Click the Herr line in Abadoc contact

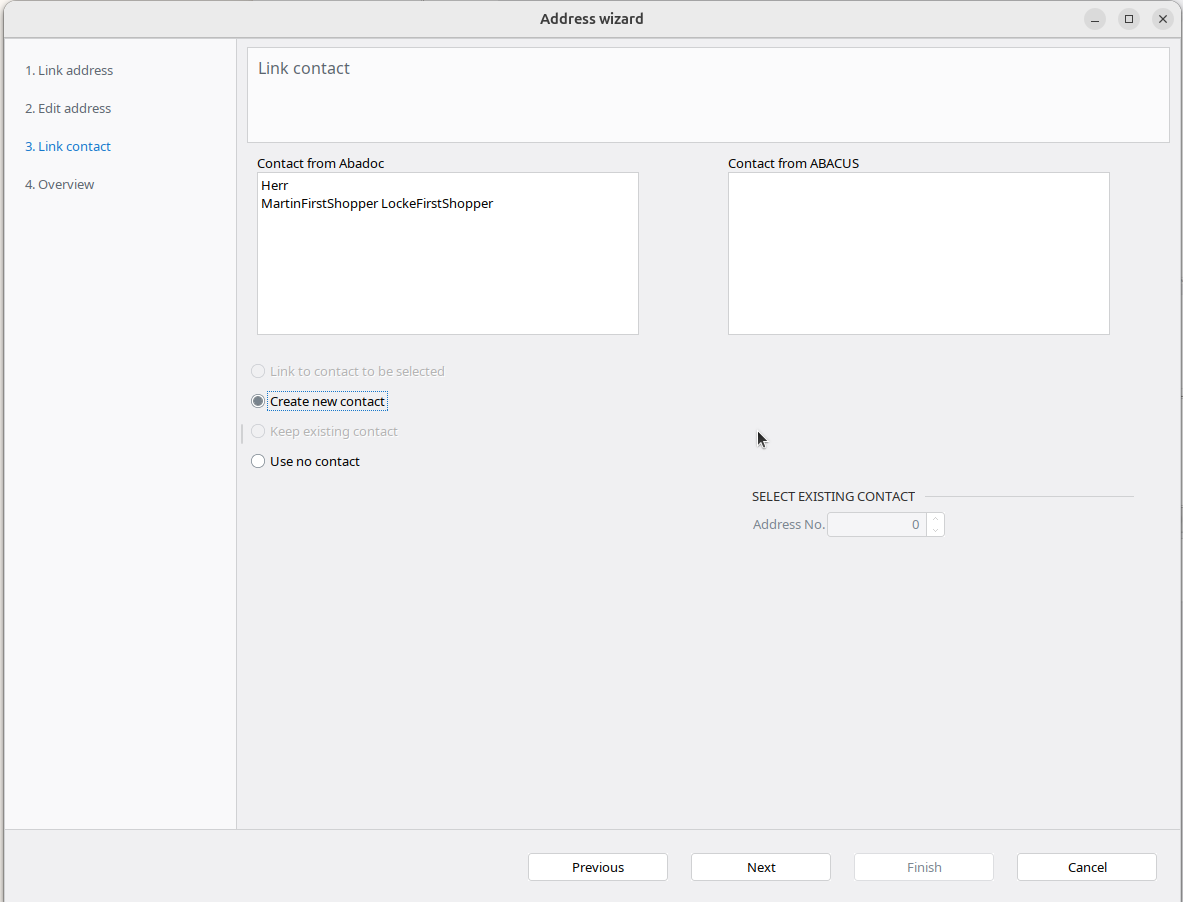click(x=275, y=186)
